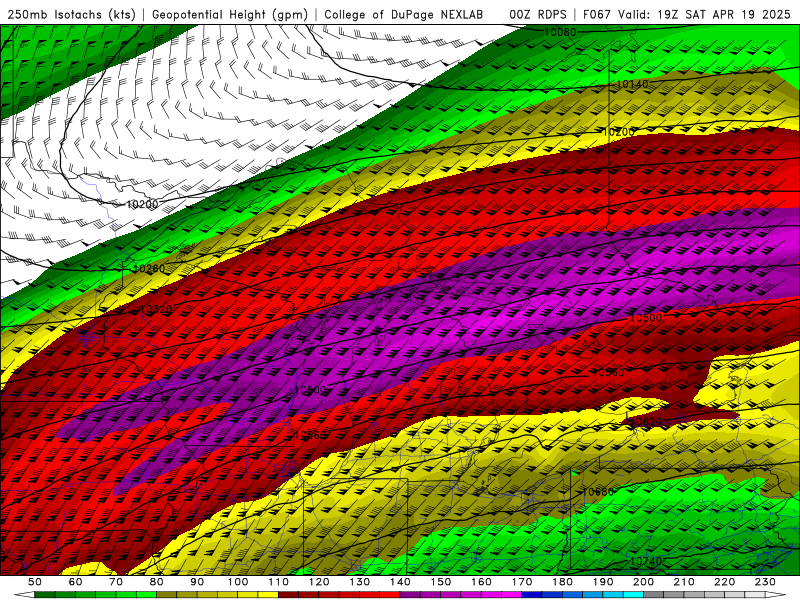This screenshot has height=600, width=800.
Task: Click the 90 value on the color scale
Action: [x=197, y=582]
